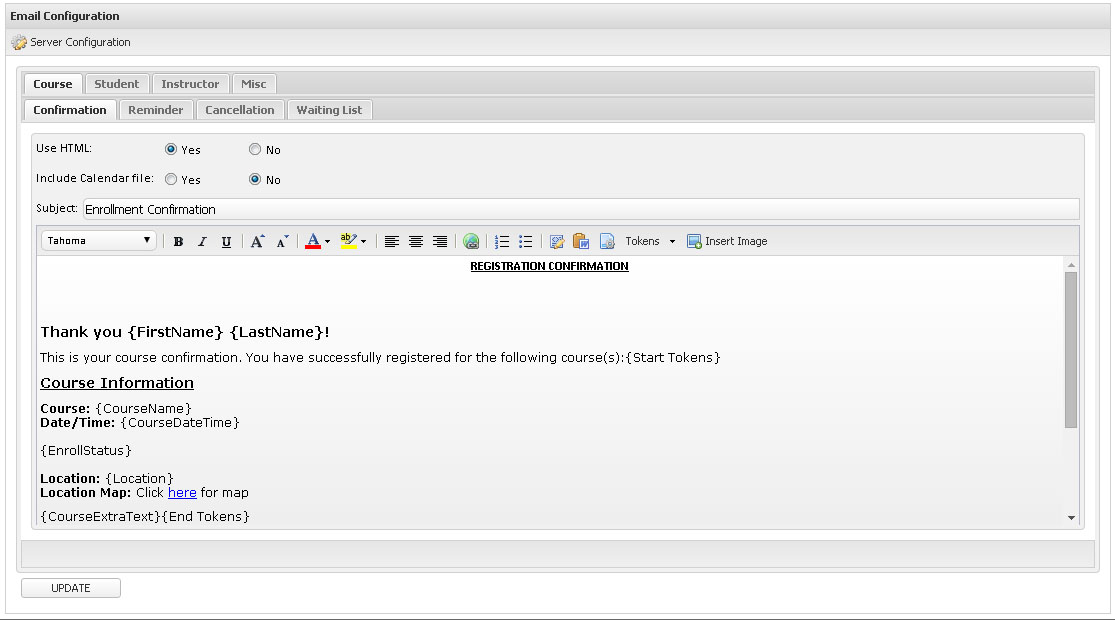Viewport: 1115px width, 620px height.
Task: Insert numbered list
Action: (502, 242)
